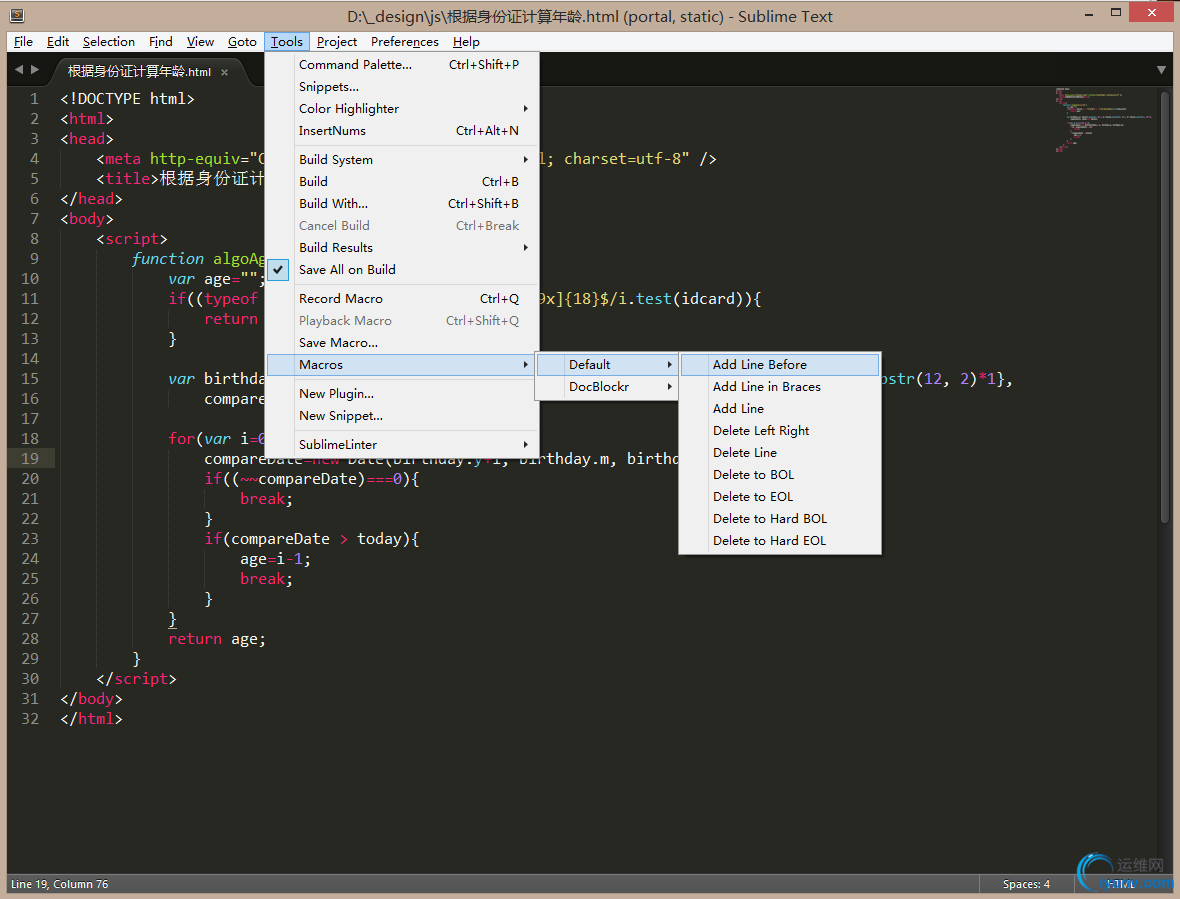Screen dimensions: 1180x899
Task: Open the Edit menu
Action: click(58, 42)
